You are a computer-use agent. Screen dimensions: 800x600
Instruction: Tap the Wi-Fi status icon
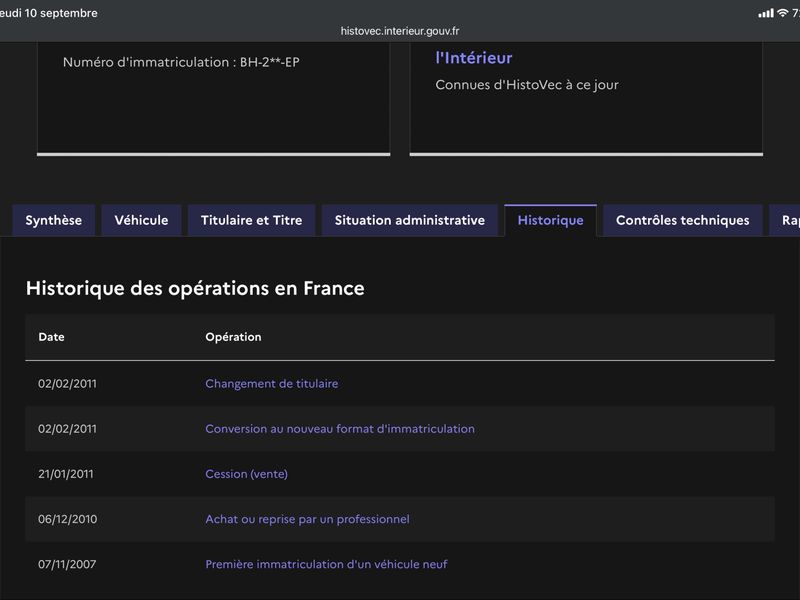[x=783, y=13]
